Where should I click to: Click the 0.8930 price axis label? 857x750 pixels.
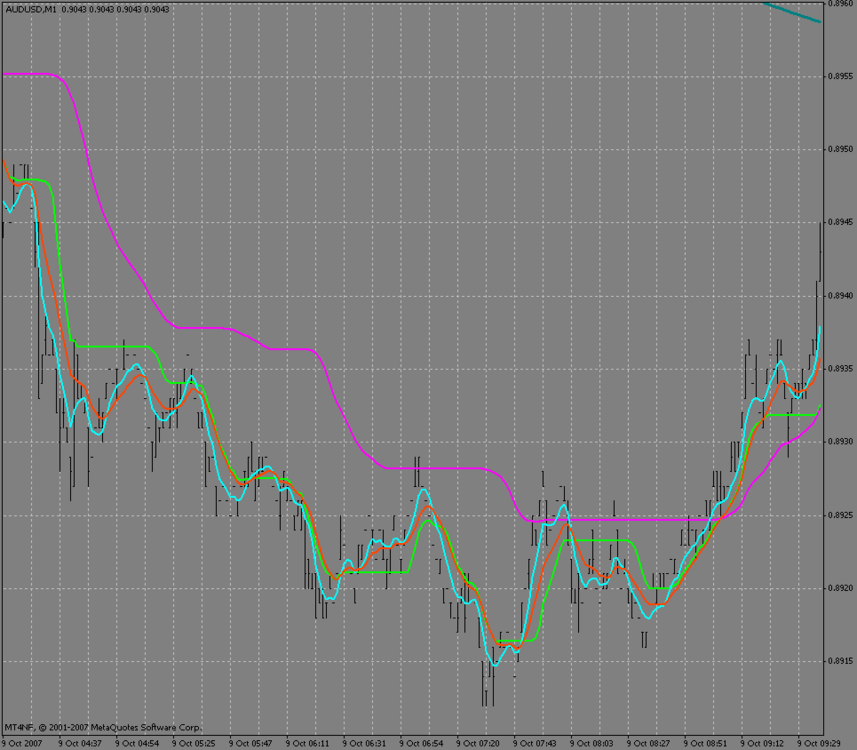click(x=840, y=442)
